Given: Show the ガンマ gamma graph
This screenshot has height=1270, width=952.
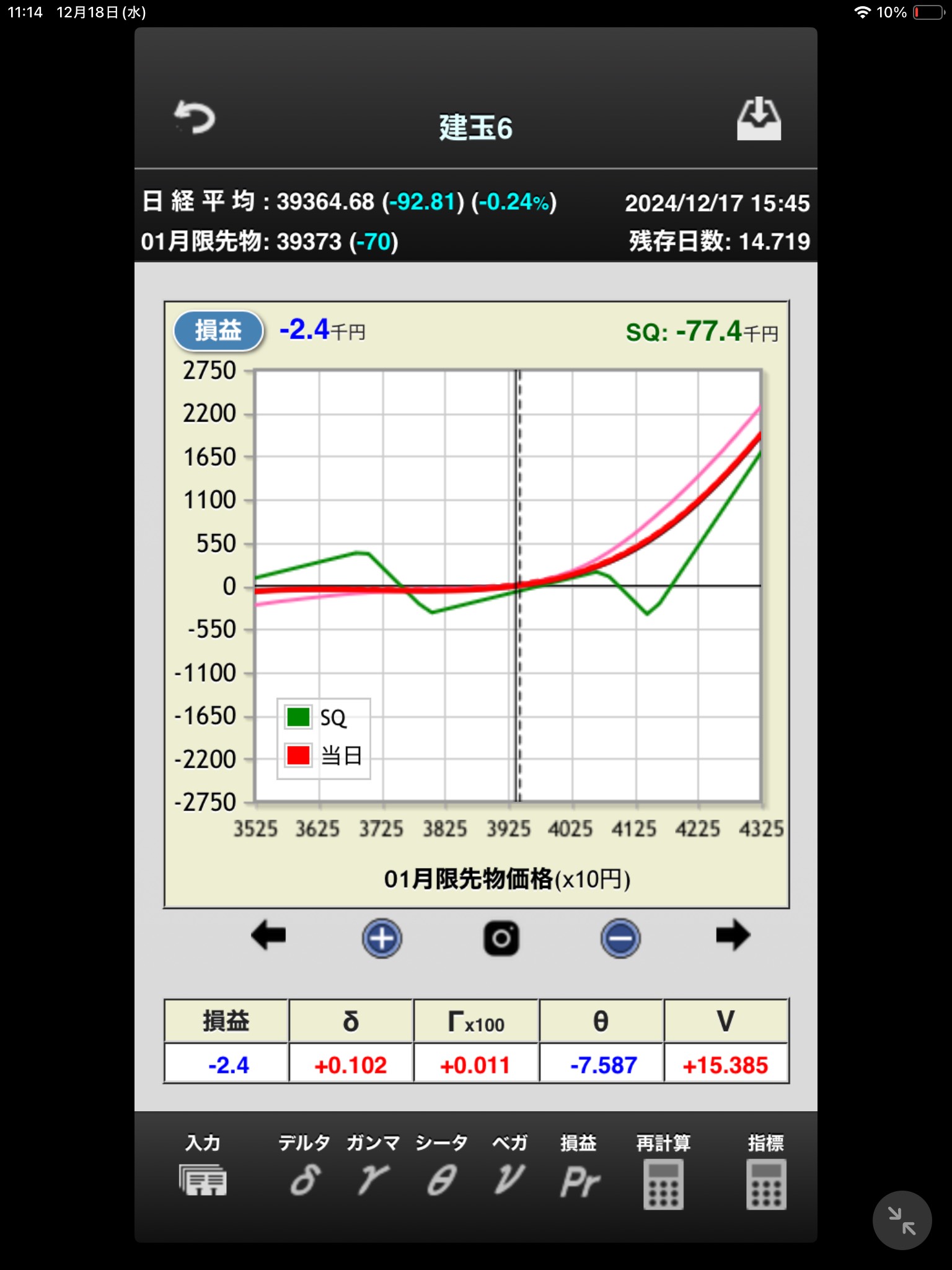Looking at the screenshot, I should pos(373,1170).
